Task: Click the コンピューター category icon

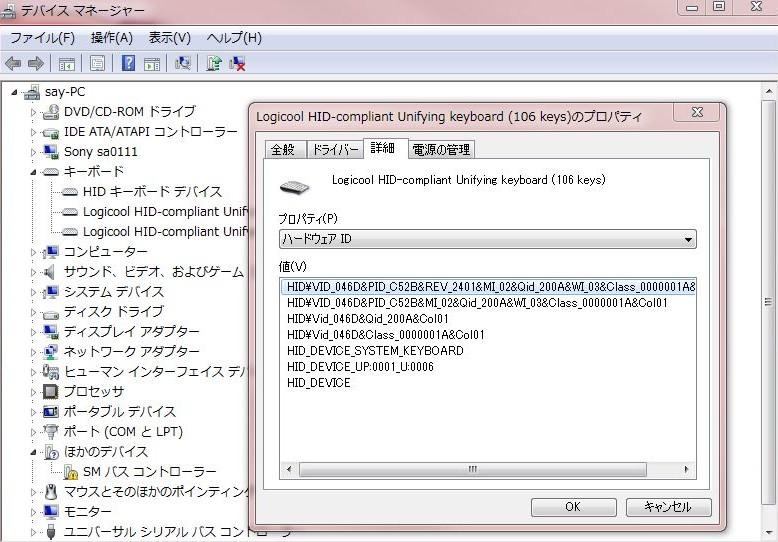Action: tap(51, 252)
